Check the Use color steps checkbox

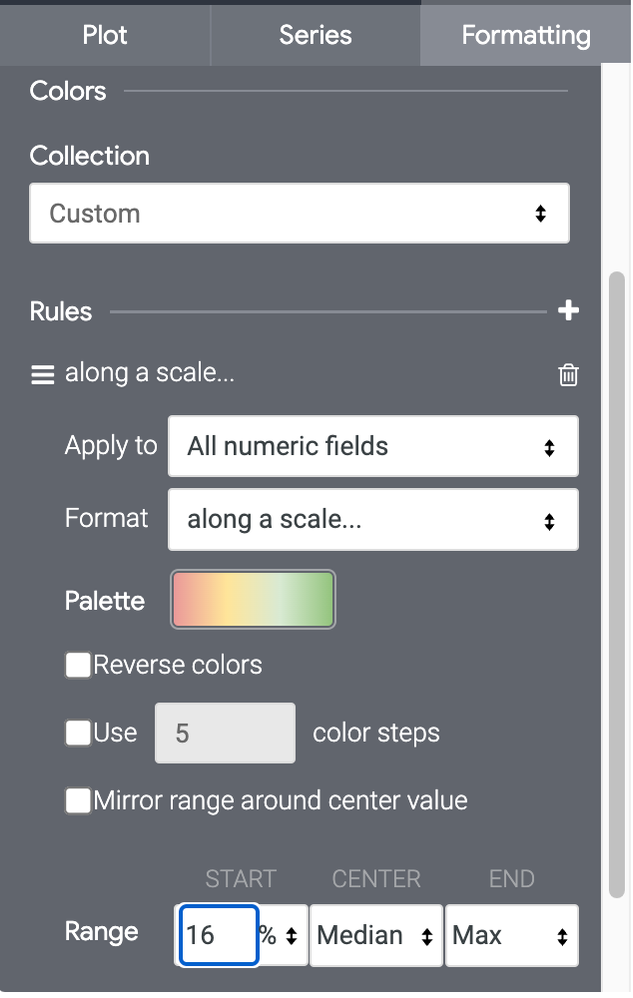click(x=78, y=733)
